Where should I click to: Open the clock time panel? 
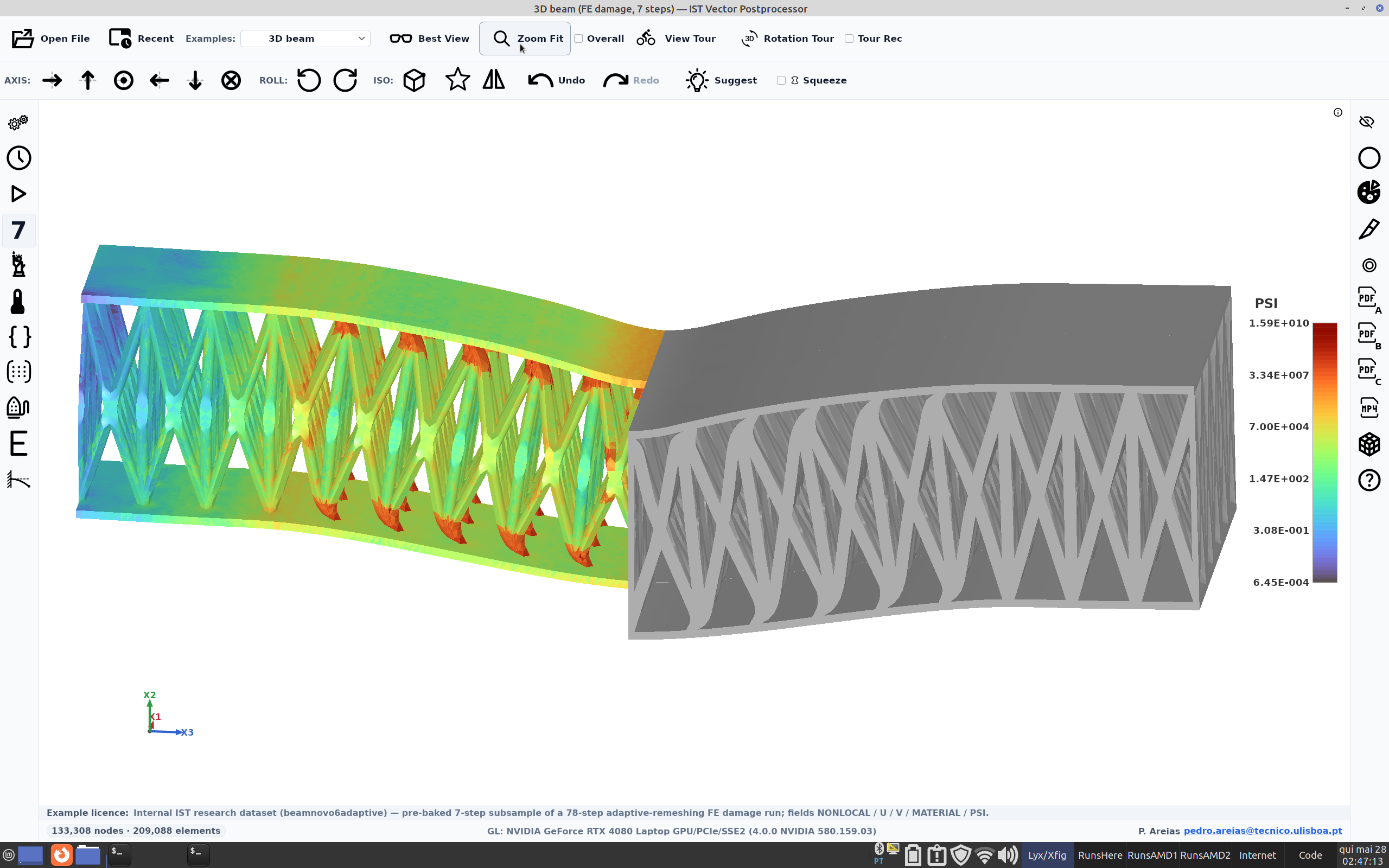[x=18, y=158]
